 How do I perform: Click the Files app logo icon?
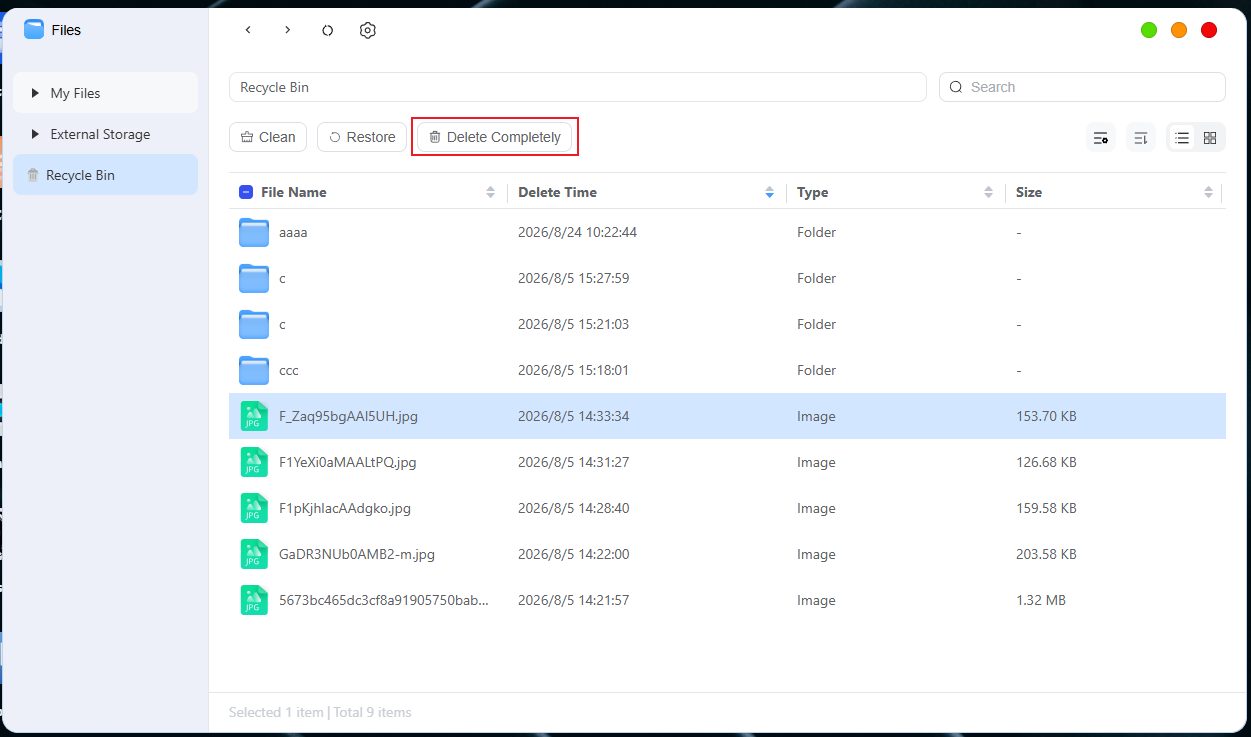pyautogui.click(x=34, y=29)
